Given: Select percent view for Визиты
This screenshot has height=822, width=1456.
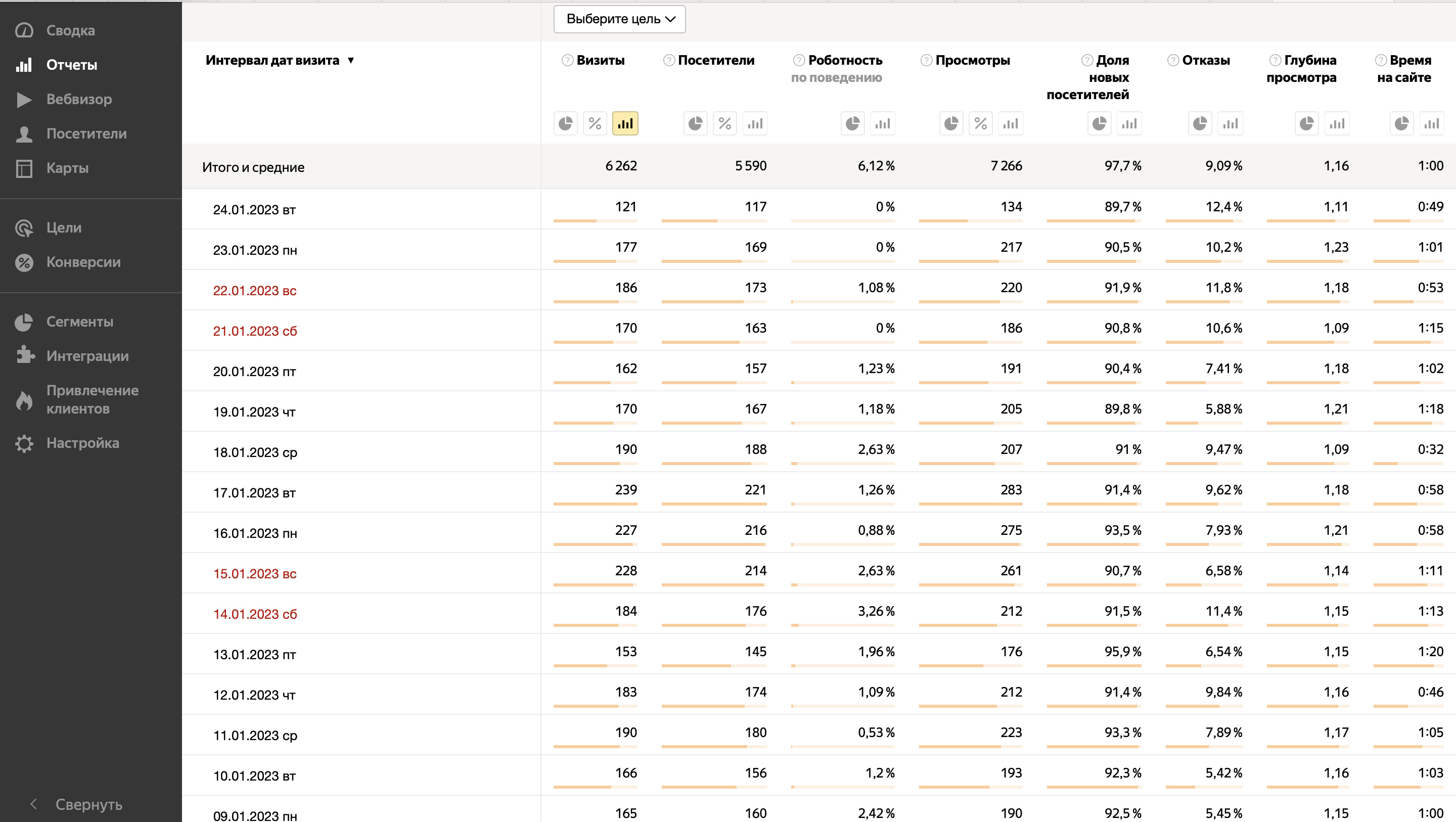Looking at the screenshot, I should (595, 123).
